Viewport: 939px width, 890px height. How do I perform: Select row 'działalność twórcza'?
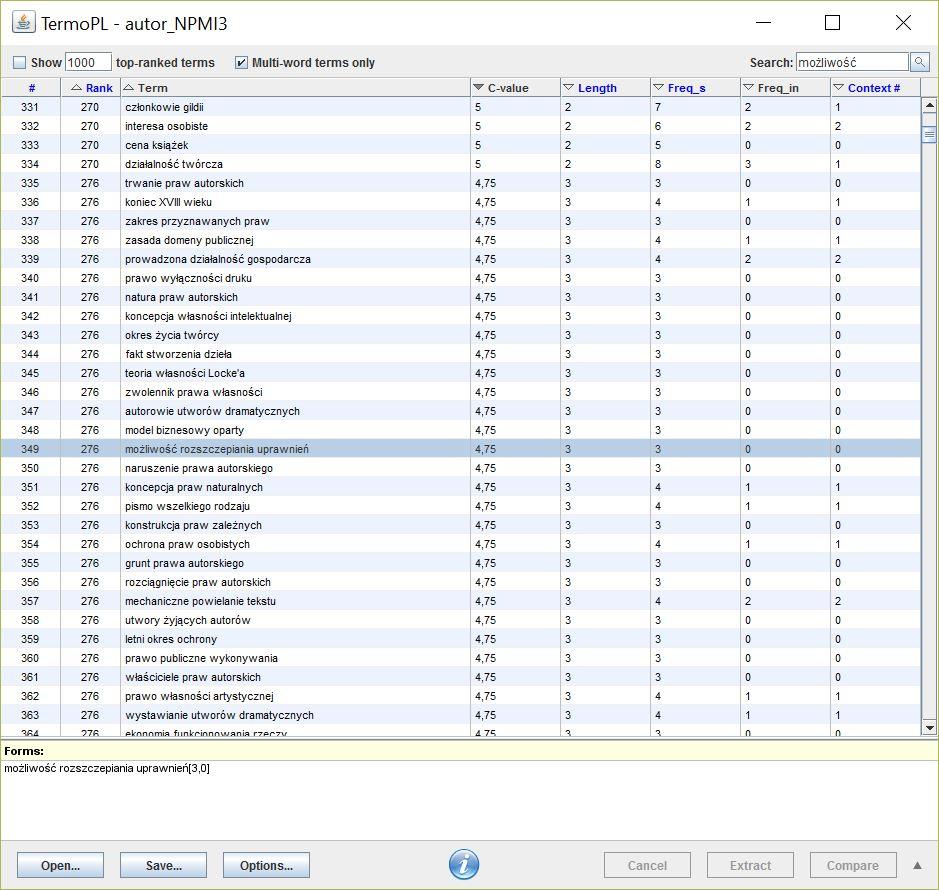tap(461, 164)
